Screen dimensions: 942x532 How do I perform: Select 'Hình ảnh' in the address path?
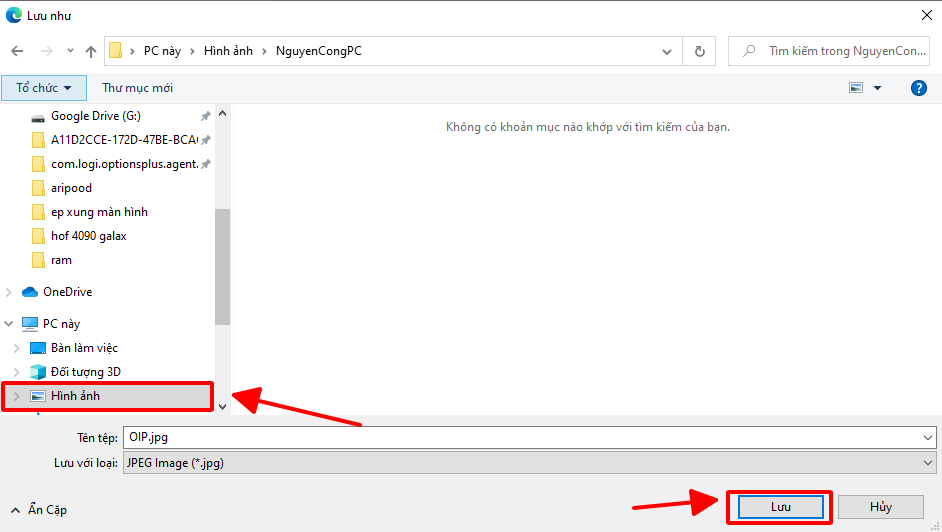pyautogui.click(x=228, y=51)
